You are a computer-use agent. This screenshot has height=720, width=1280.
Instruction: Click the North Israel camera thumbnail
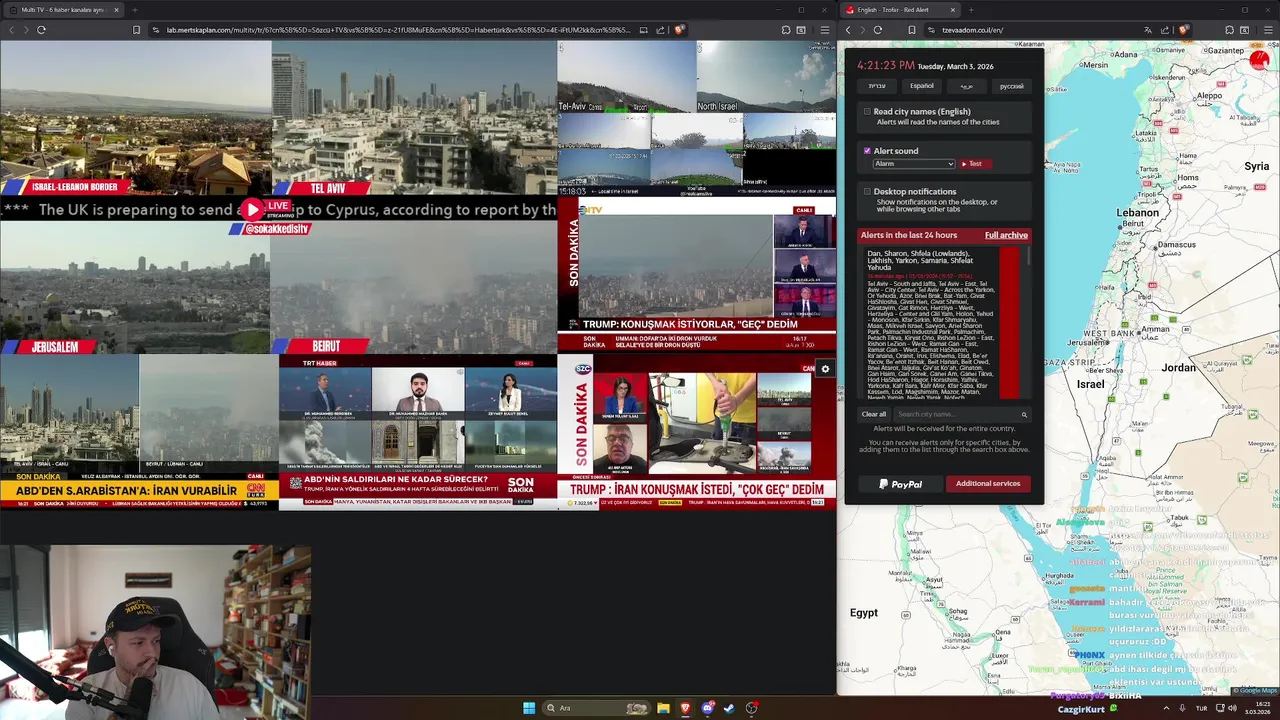(766, 77)
